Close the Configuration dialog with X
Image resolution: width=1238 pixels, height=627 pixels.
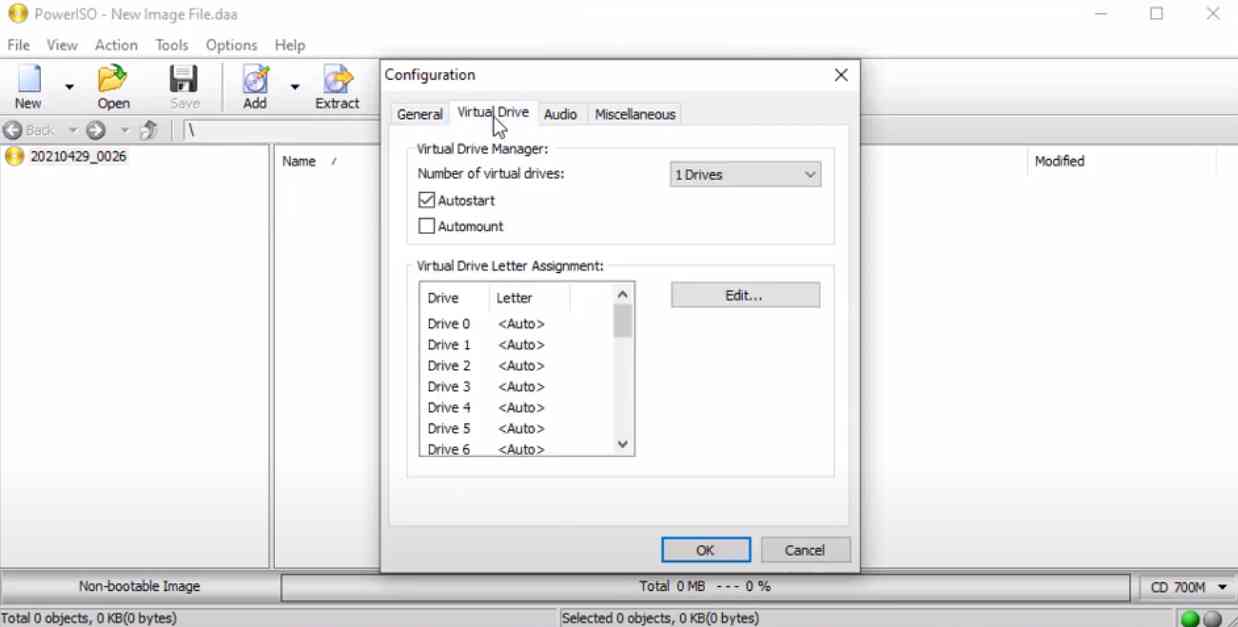(841, 75)
